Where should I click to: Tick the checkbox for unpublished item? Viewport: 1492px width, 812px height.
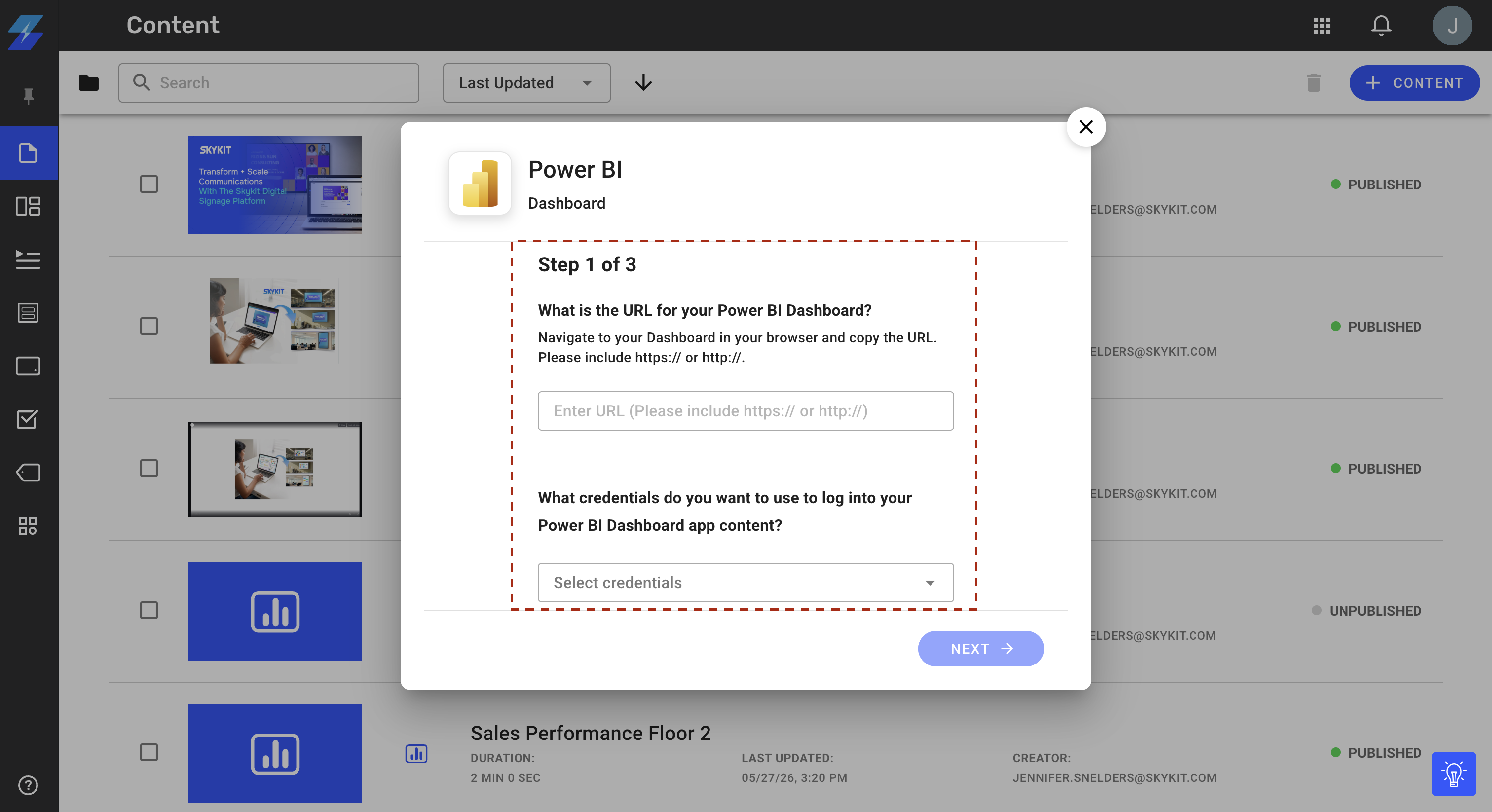tap(149, 610)
